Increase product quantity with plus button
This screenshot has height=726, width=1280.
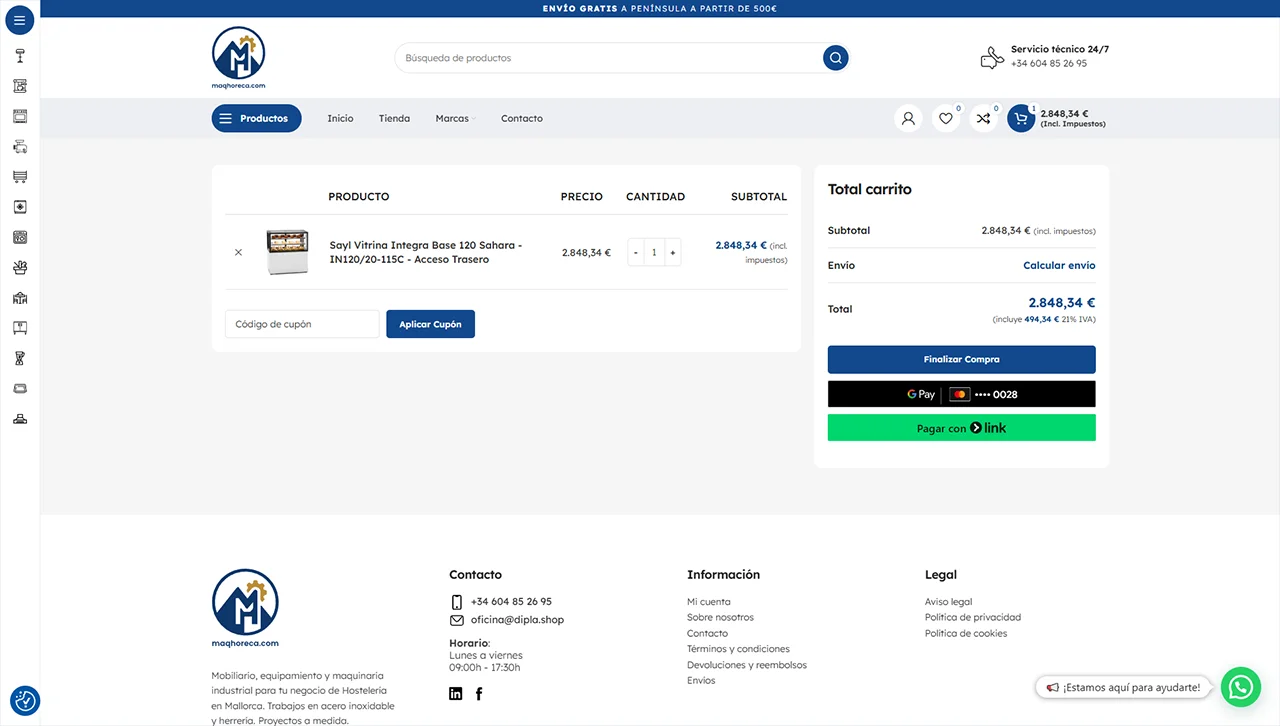click(673, 253)
